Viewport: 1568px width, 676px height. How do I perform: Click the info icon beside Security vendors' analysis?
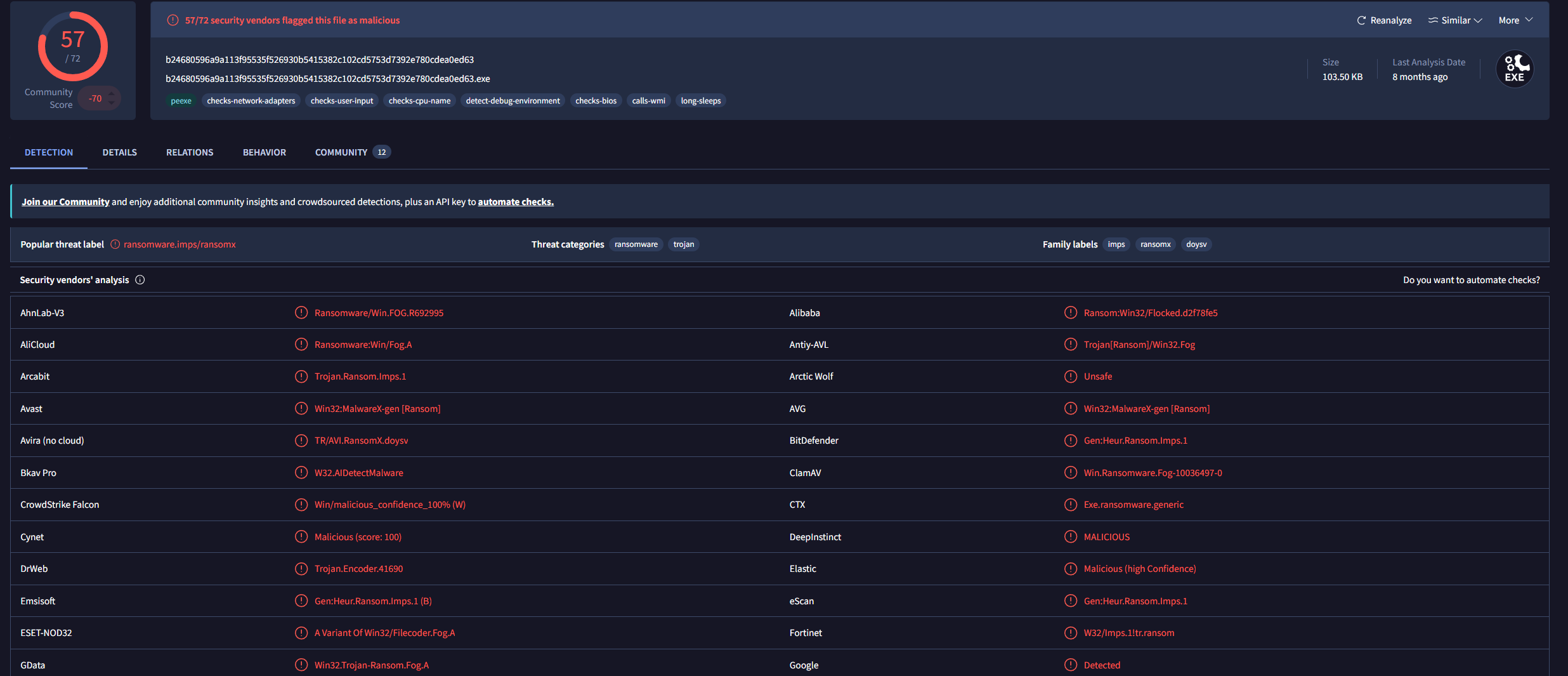point(140,280)
